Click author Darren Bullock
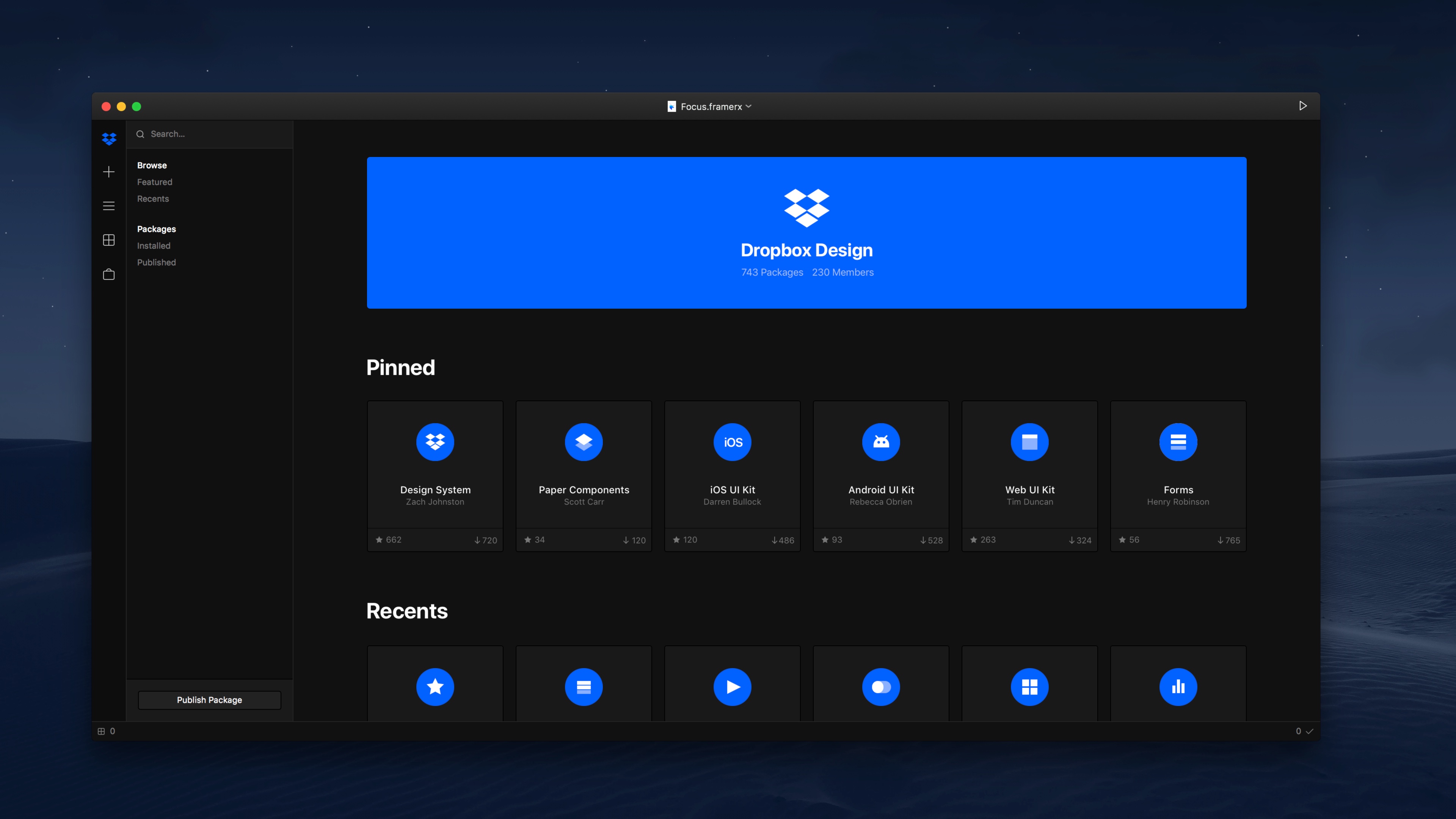 tap(733, 502)
